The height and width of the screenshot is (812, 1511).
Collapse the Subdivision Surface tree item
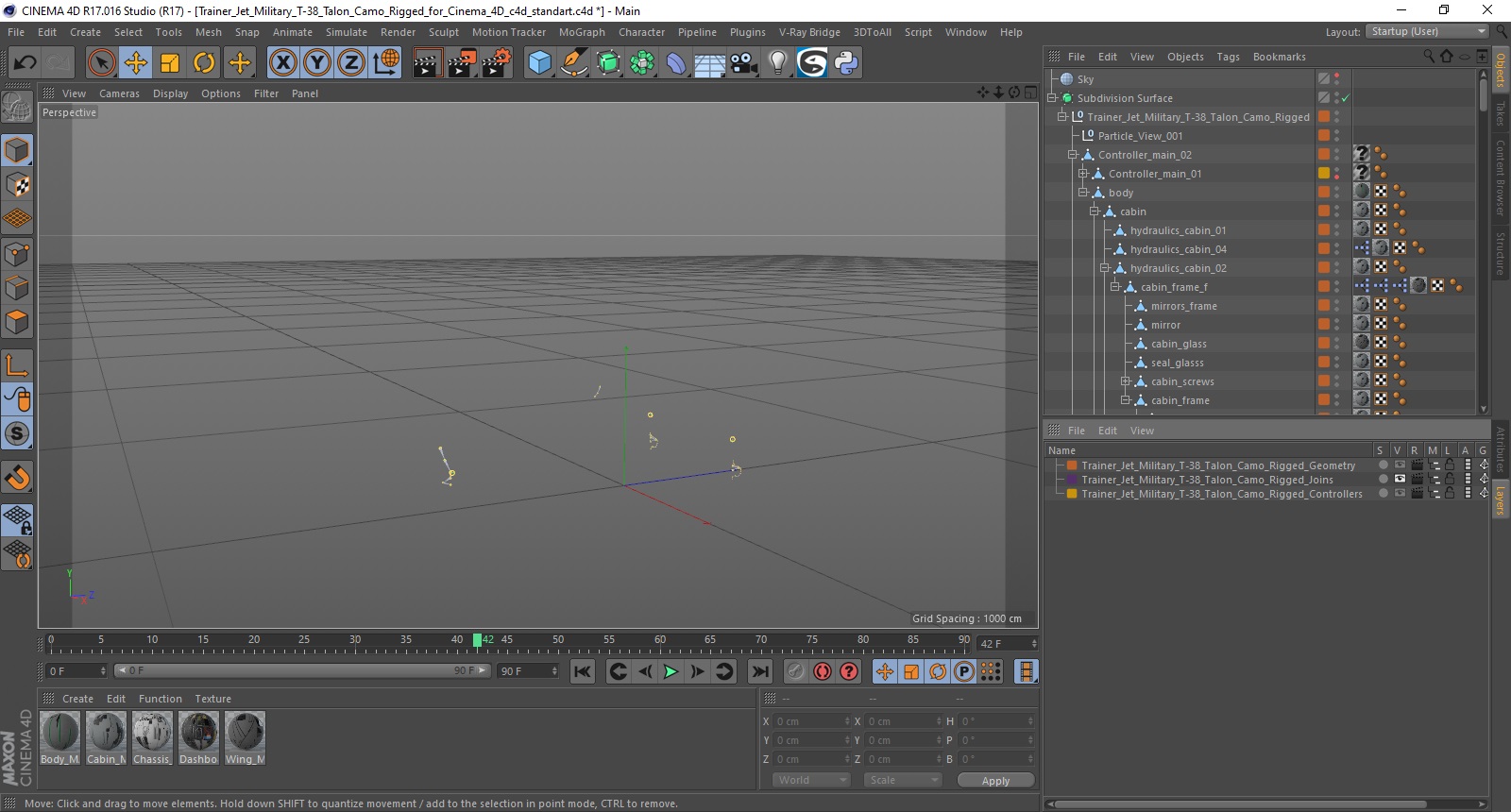(x=1052, y=98)
